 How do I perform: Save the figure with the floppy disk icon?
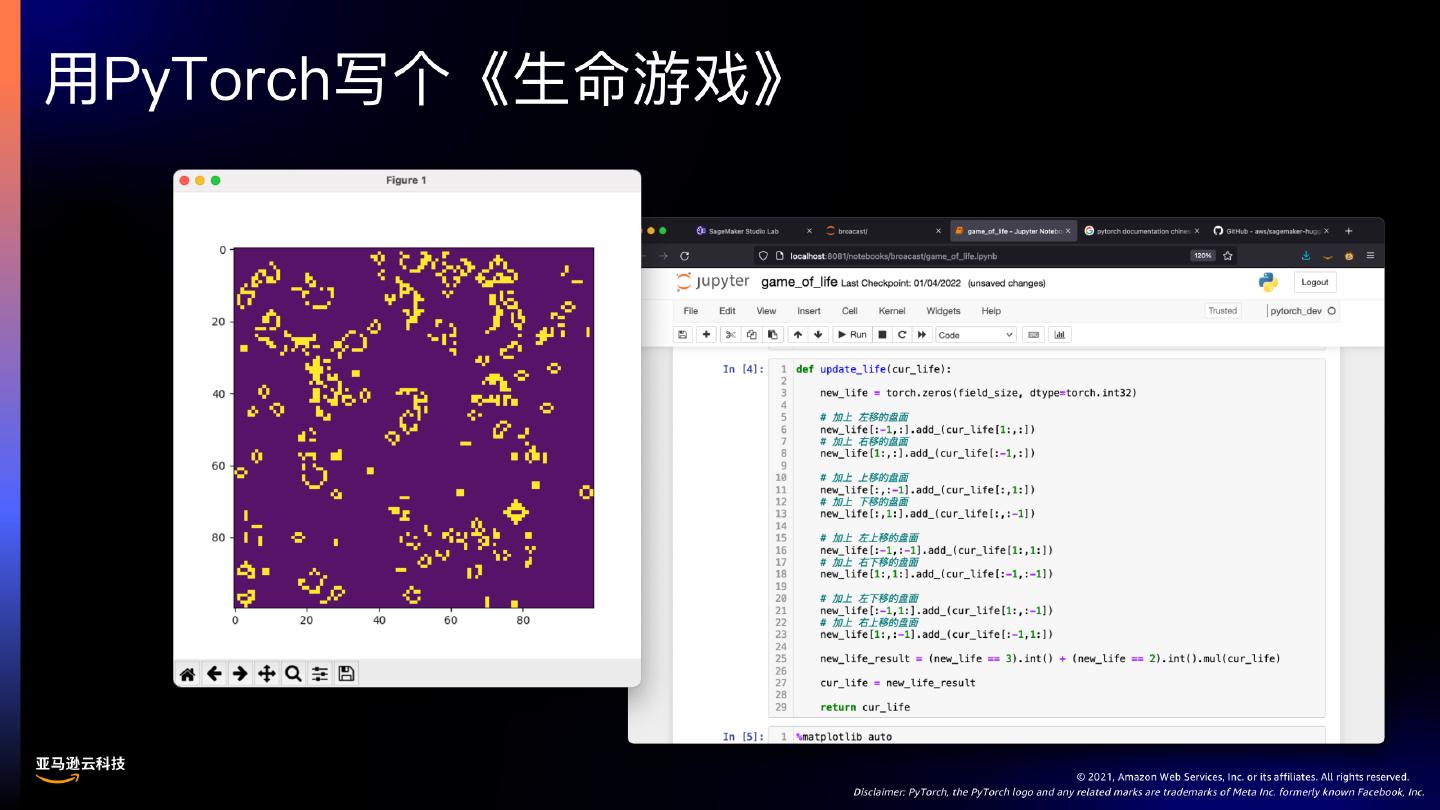(346, 674)
